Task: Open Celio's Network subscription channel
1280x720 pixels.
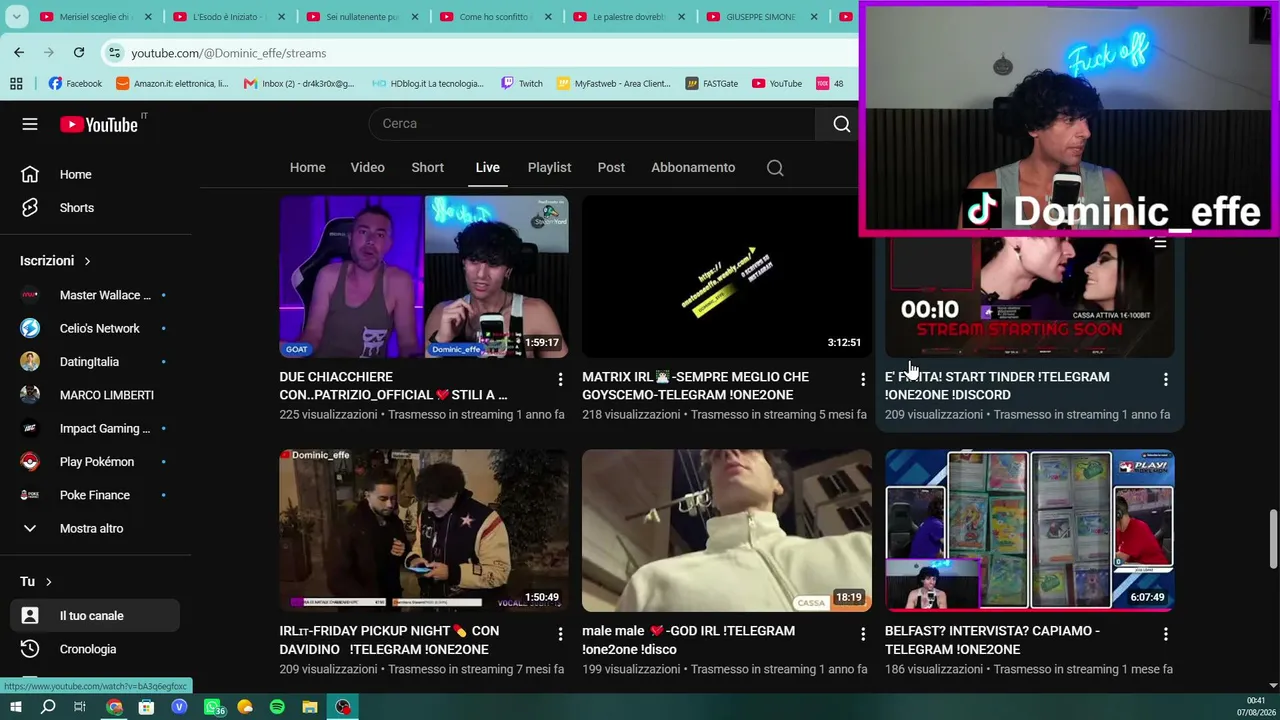Action: coord(95,329)
